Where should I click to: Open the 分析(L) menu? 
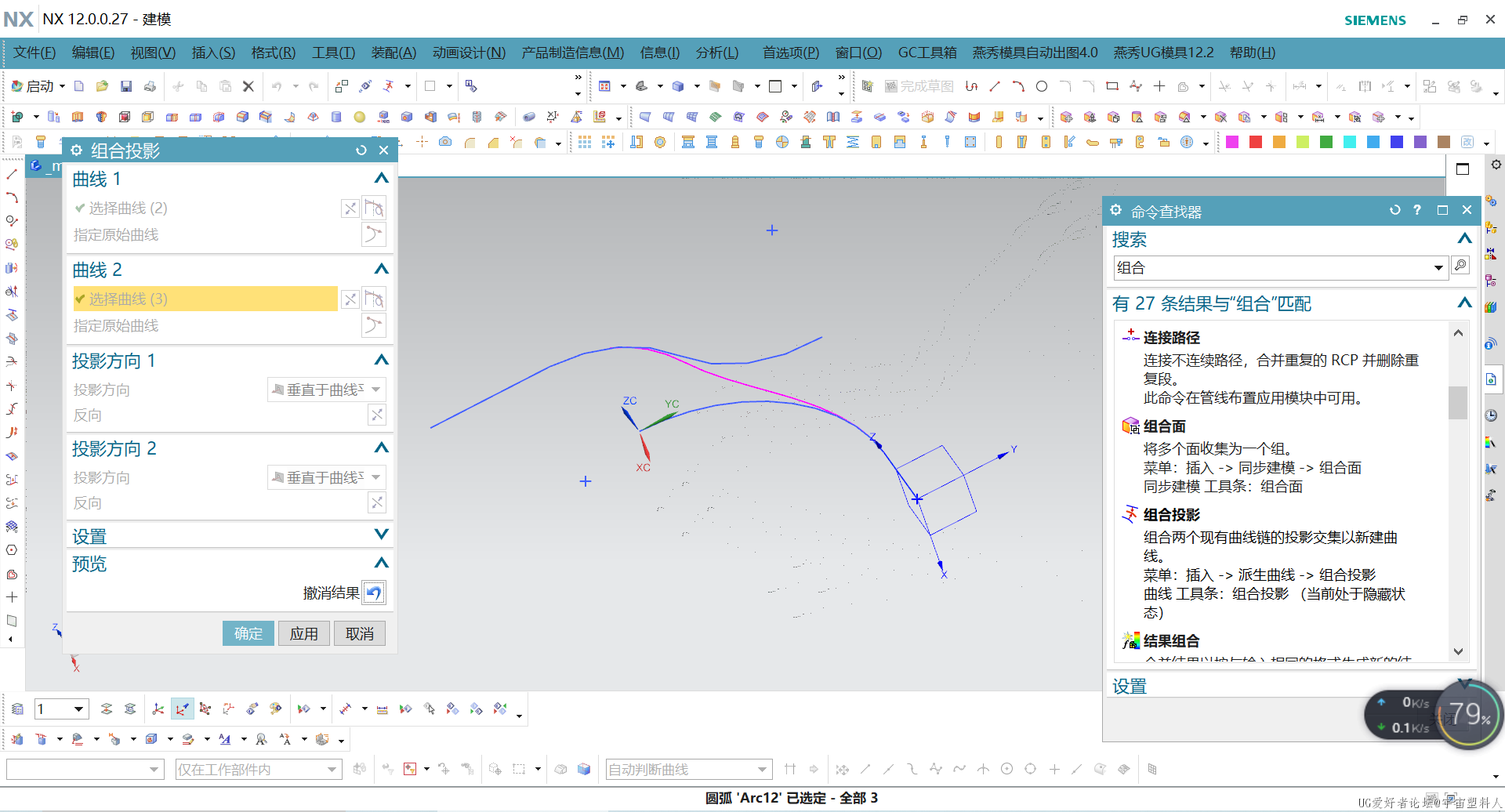point(717,53)
